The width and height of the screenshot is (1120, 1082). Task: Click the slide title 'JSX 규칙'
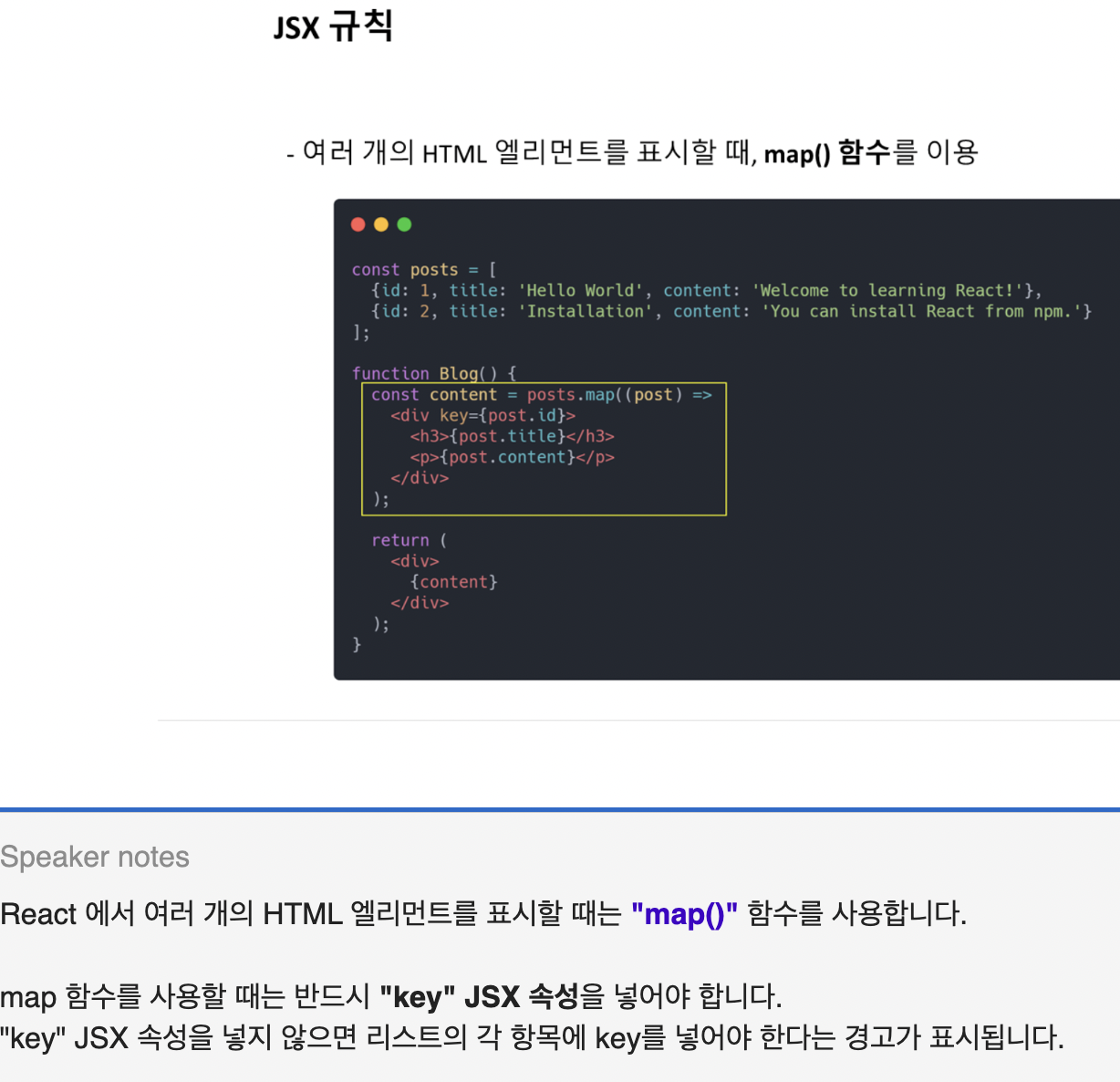click(x=333, y=26)
